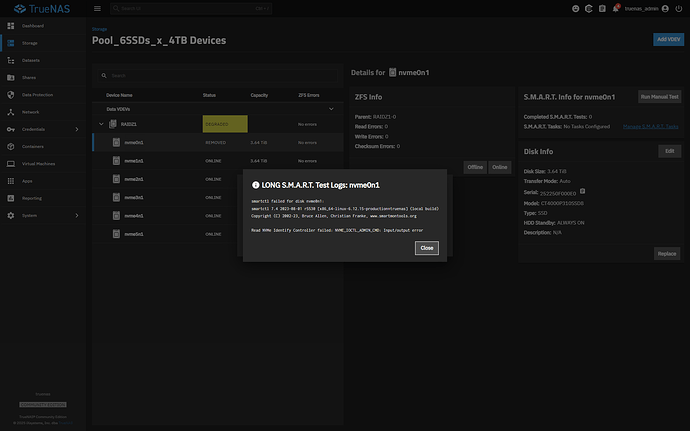The height and width of the screenshot is (431, 690).
Task: Click the disk icon beside Details for nvme0n1
Action: (393, 72)
